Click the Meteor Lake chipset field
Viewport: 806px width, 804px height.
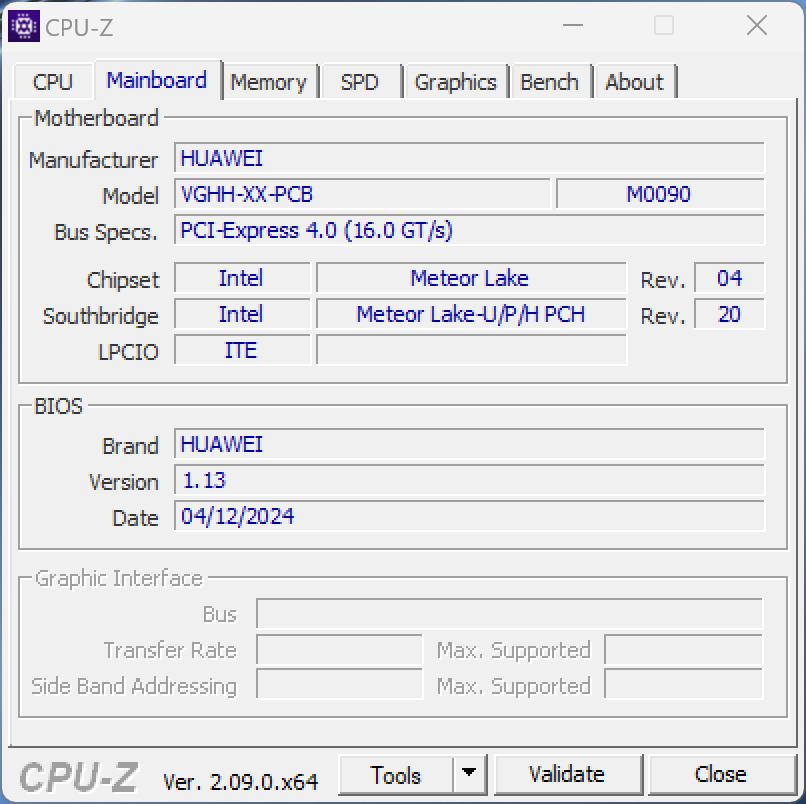tap(471, 278)
